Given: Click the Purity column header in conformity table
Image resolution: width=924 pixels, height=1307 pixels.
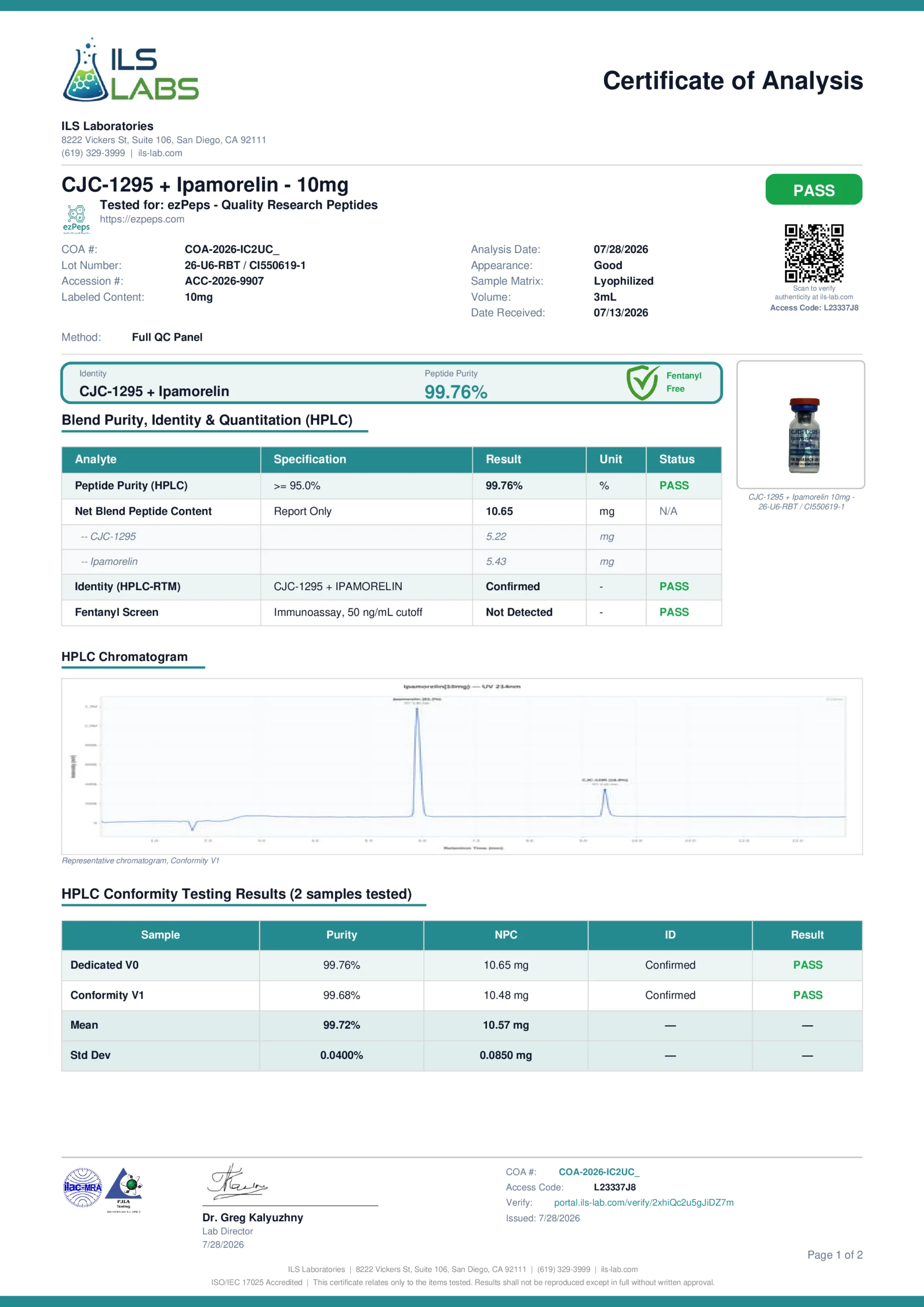Looking at the screenshot, I should click(342, 935).
